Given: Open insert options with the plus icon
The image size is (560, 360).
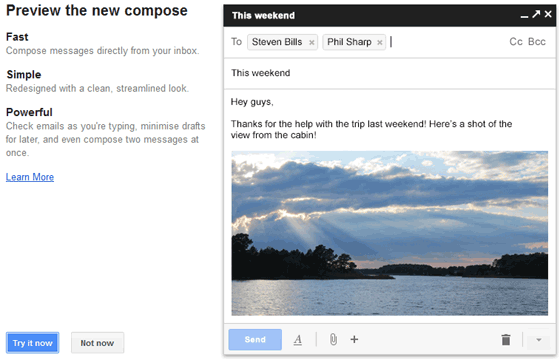Looking at the screenshot, I should pyautogui.click(x=354, y=339).
